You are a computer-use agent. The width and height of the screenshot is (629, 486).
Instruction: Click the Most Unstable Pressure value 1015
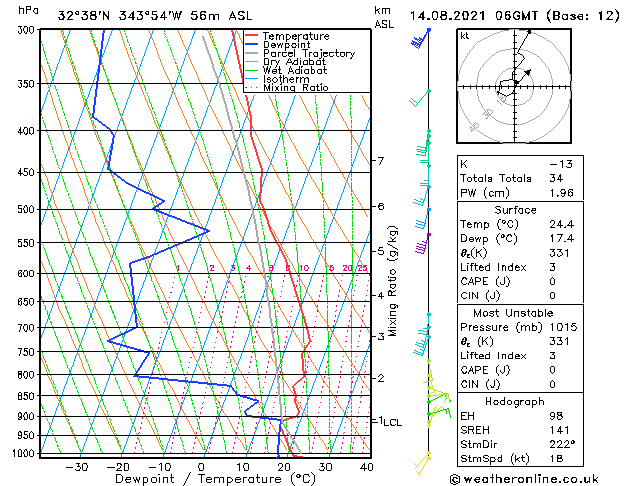[x=563, y=327]
